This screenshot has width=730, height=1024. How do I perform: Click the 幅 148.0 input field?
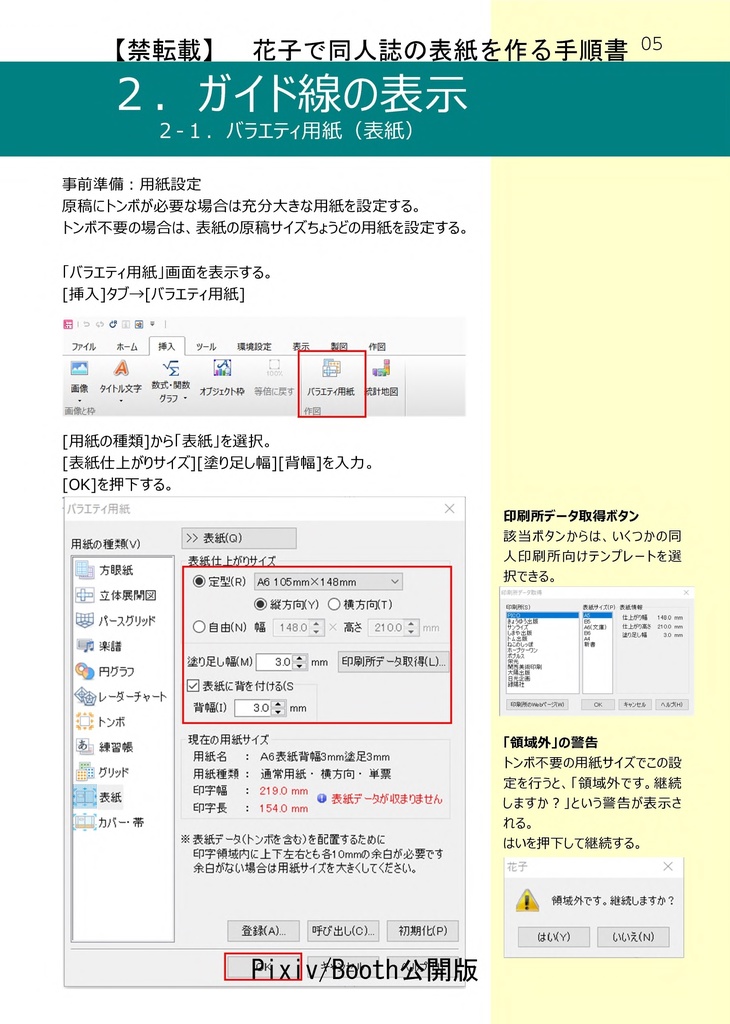click(291, 628)
